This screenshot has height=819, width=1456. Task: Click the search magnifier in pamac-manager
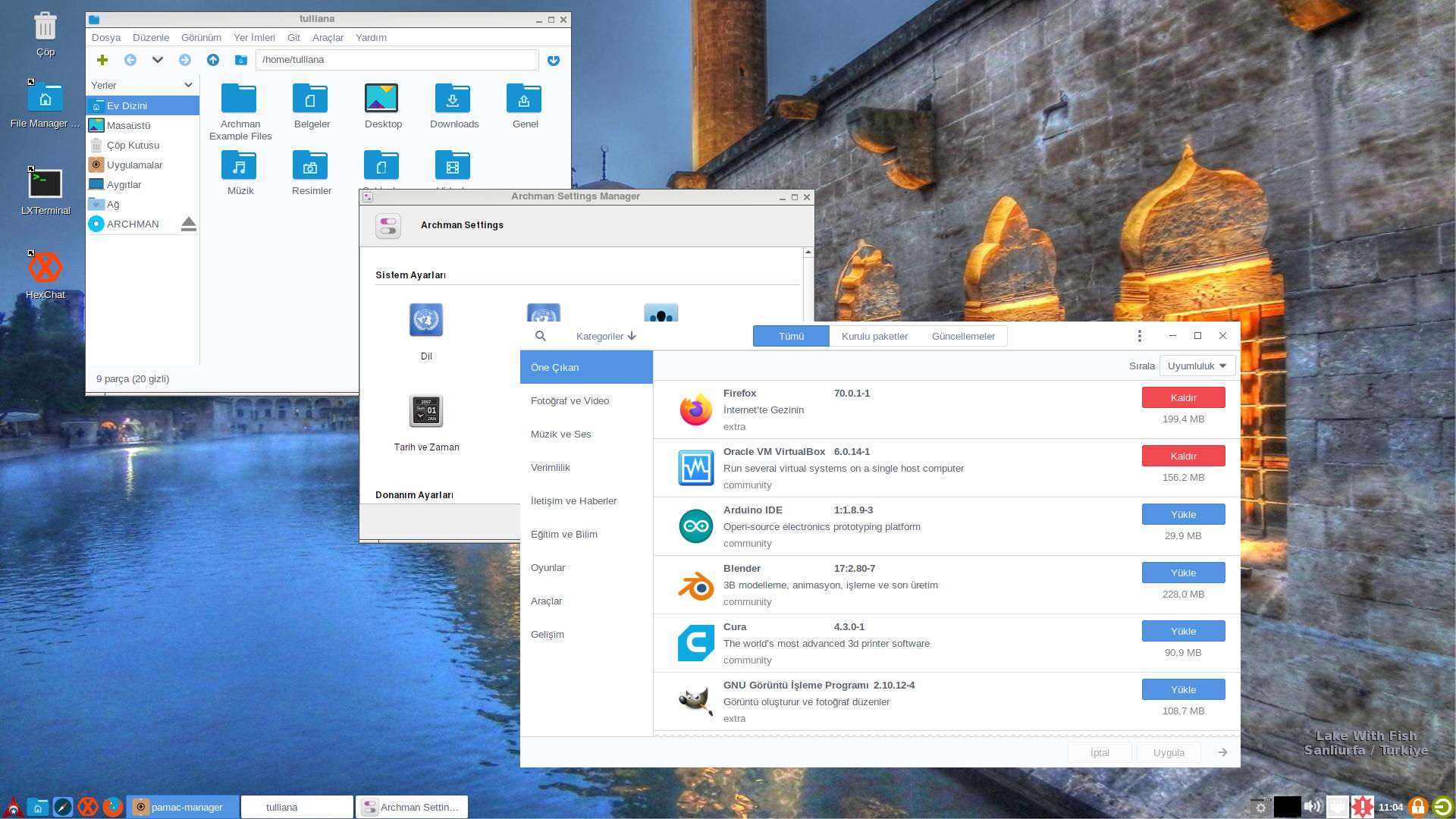(x=541, y=336)
